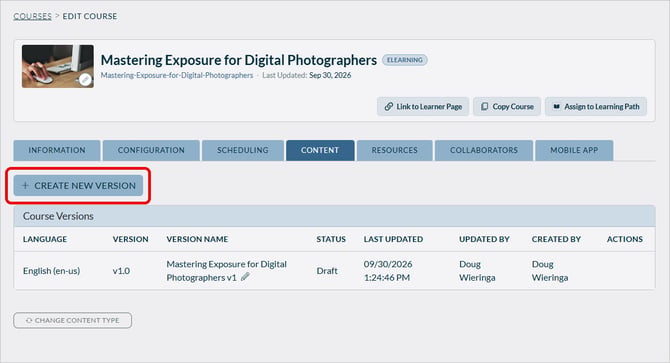
Task: Click the Link to Learner Page button
Action: click(423, 106)
